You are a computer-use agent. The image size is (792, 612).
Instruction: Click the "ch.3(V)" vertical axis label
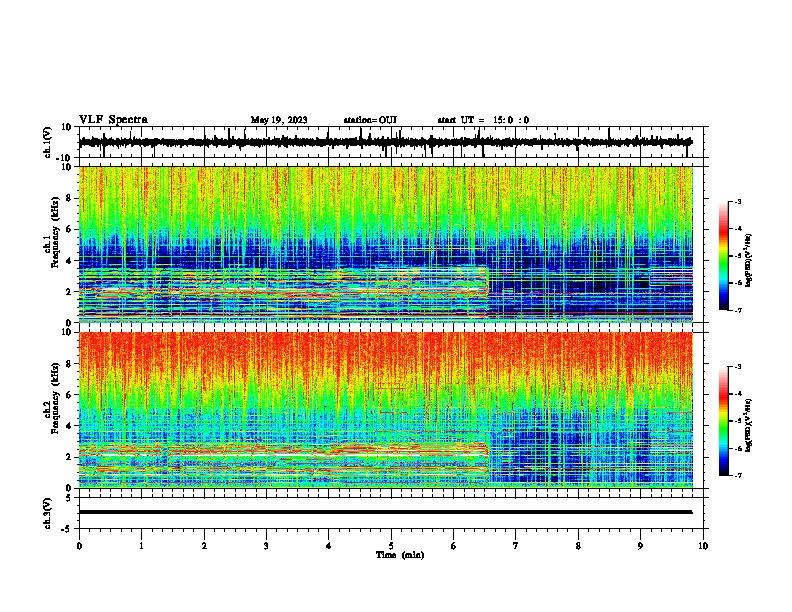click(x=48, y=513)
